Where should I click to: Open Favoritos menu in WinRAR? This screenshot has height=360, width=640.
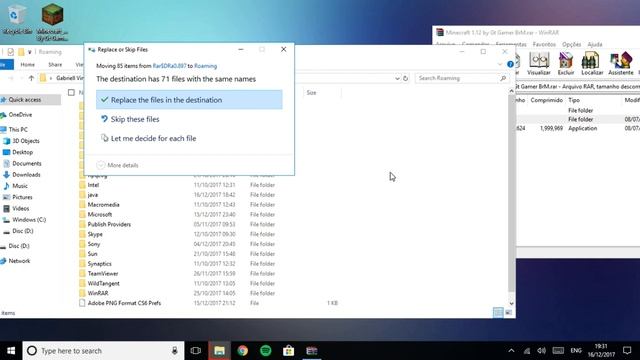click(544, 44)
